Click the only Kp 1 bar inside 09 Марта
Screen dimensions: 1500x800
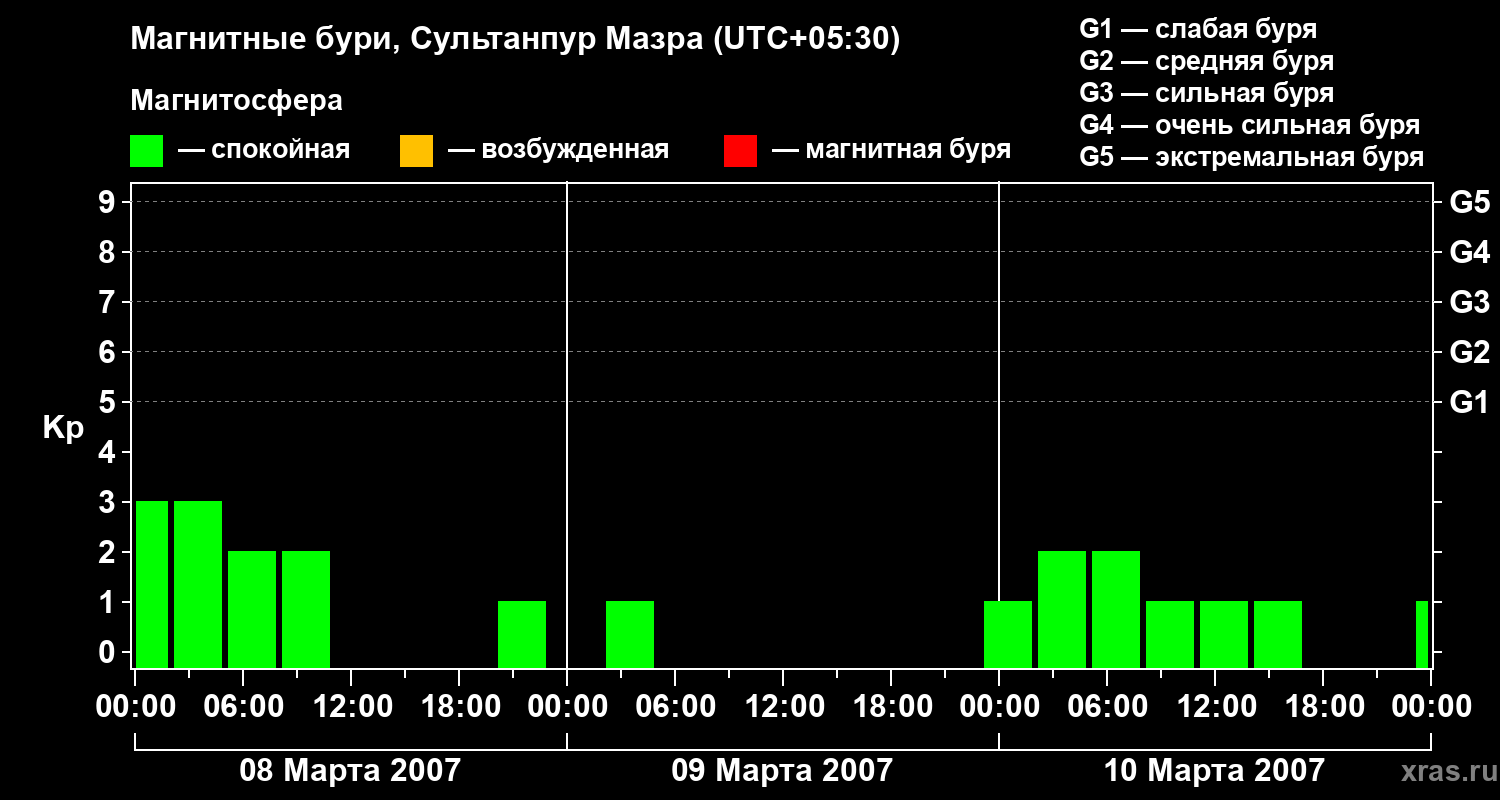point(630,634)
